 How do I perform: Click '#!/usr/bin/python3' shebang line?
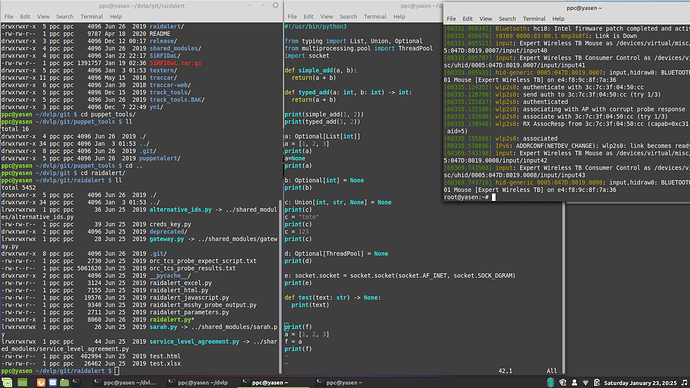[316, 26]
